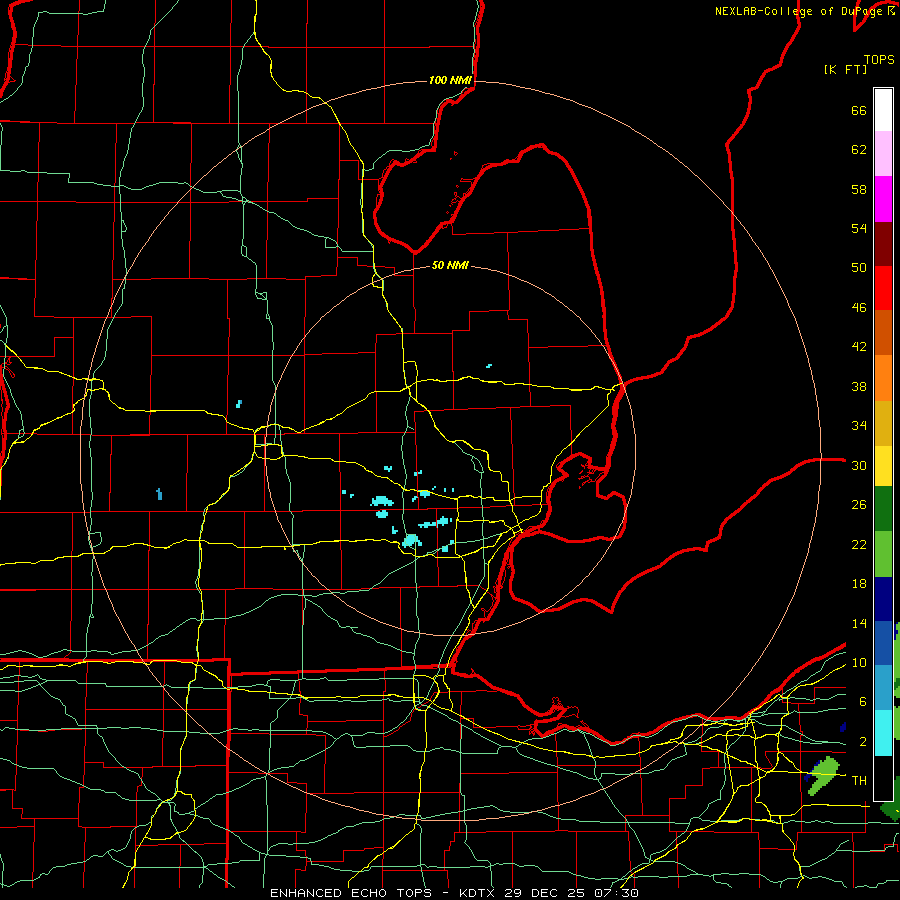
Task: Click the legend value "18"
Action: [859, 584]
